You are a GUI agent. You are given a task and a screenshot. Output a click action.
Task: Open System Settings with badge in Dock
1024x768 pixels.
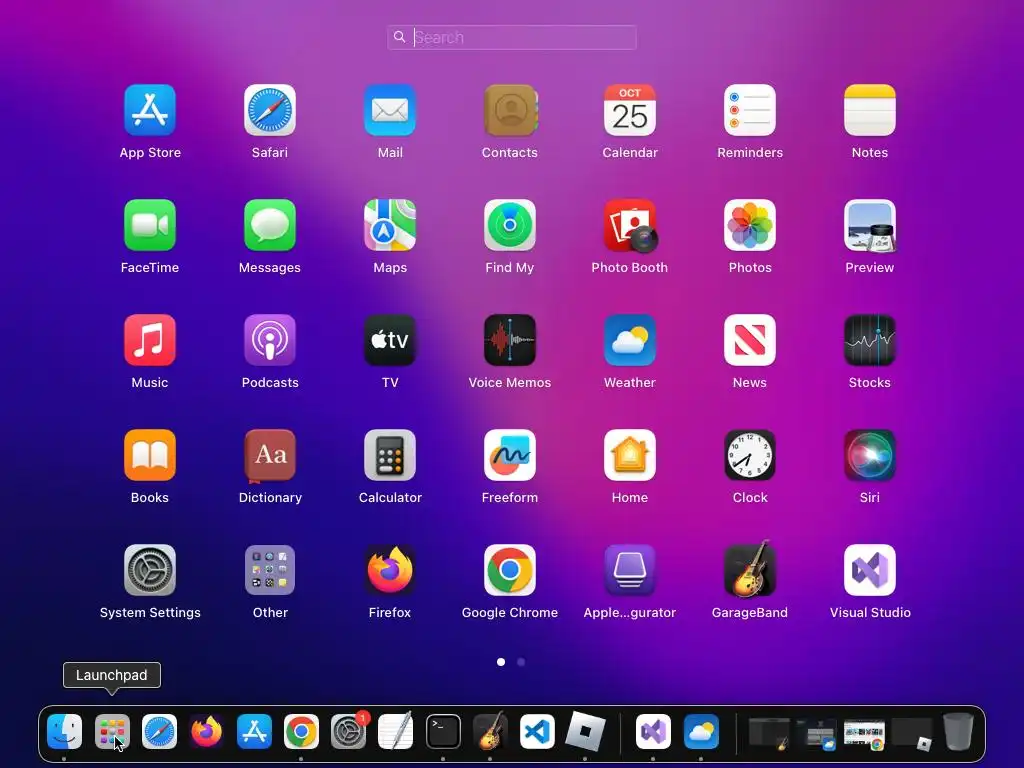click(349, 731)
